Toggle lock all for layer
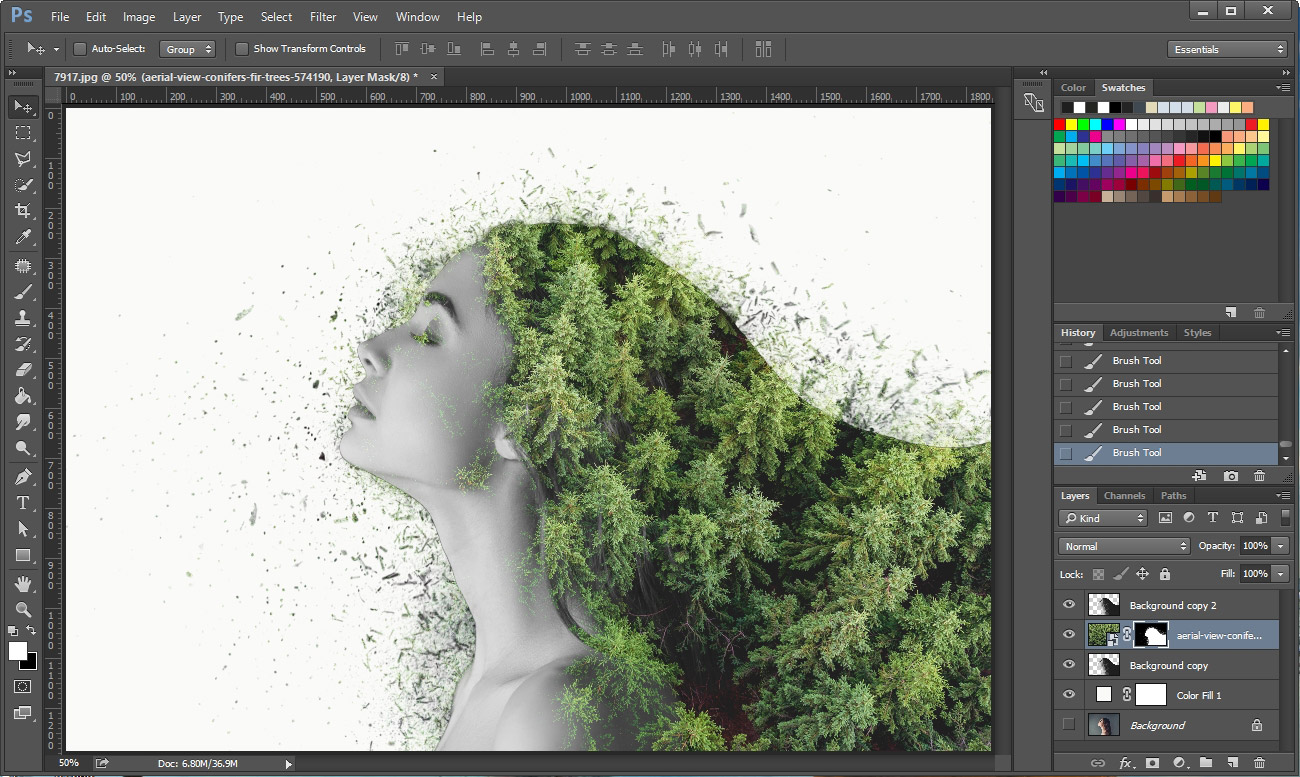This screenshot has width=1300, height=777. pos(1165,574)
